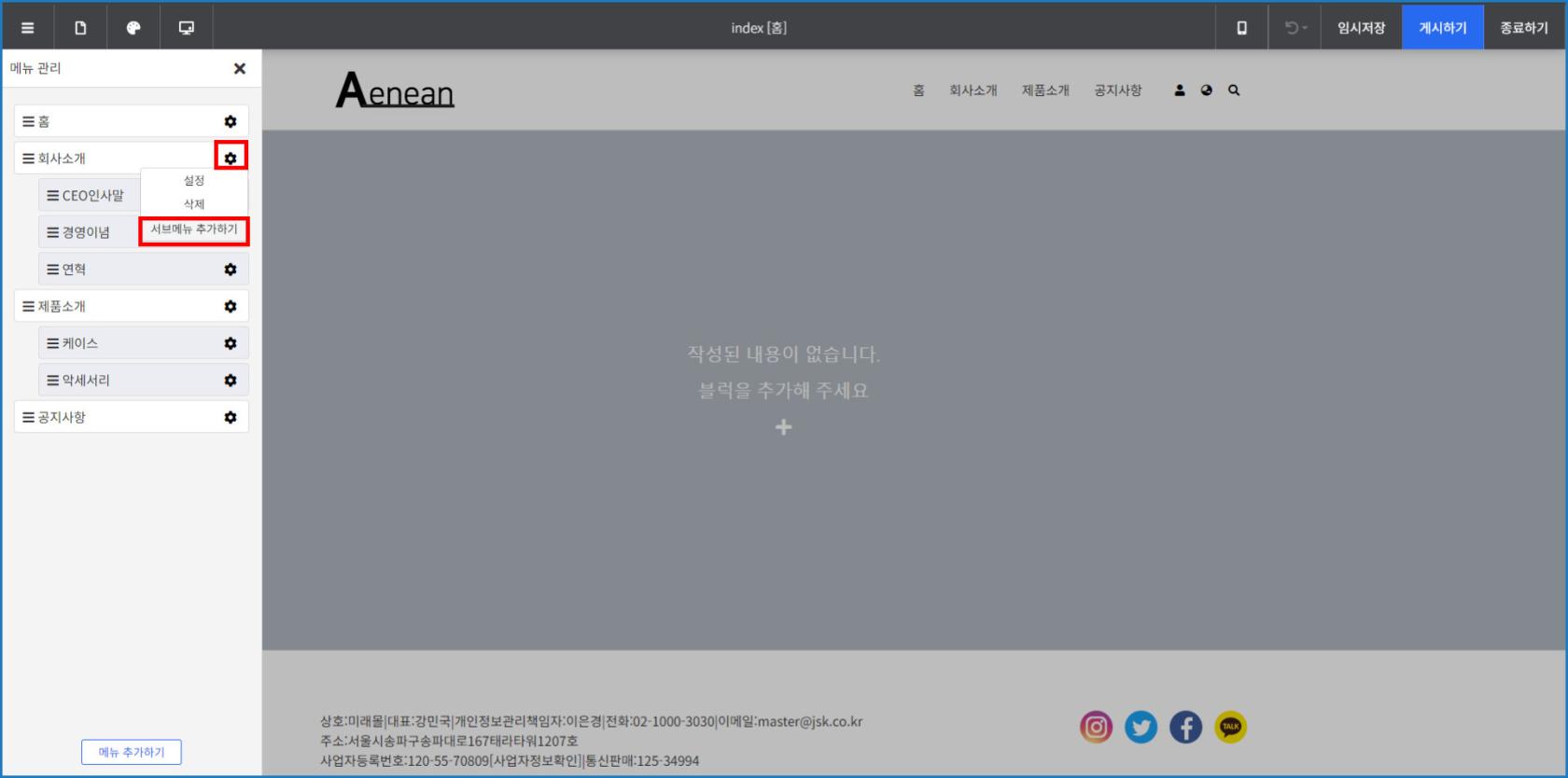Click the Instagram icon in footer
1568x778 pixels.
1096,727
